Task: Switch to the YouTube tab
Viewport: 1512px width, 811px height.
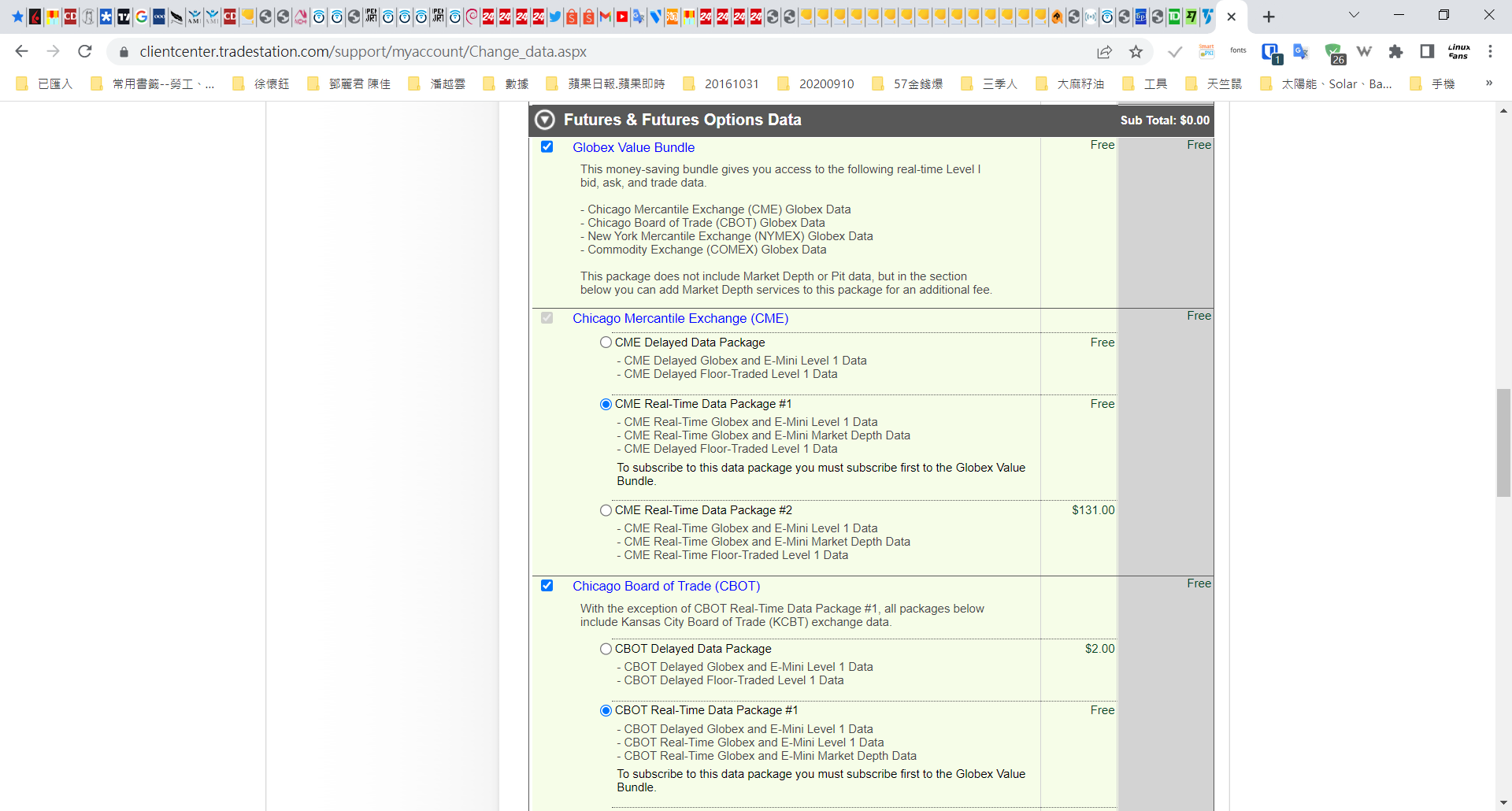Action: (622, 17)
